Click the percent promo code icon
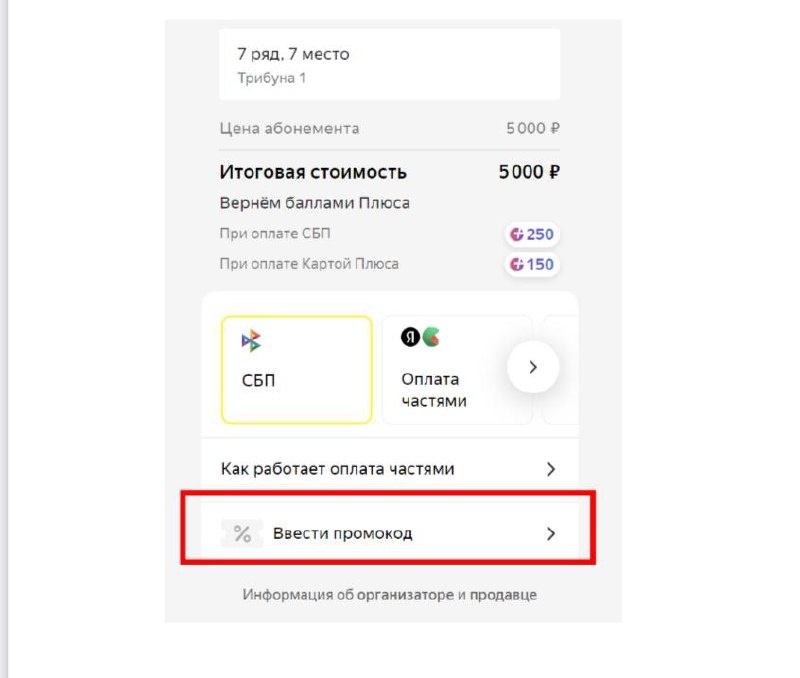Screen dimensions: 800x678 coord(240,533)
